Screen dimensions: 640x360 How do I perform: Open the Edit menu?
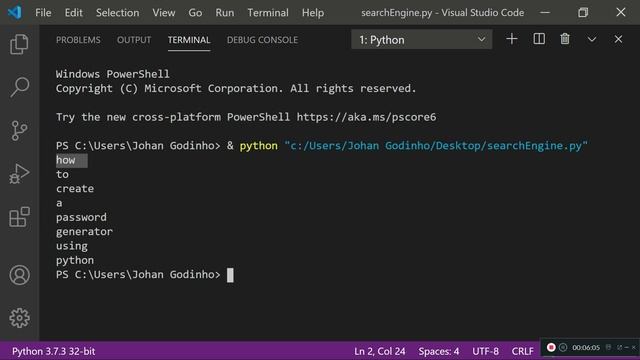click(73, 13)
